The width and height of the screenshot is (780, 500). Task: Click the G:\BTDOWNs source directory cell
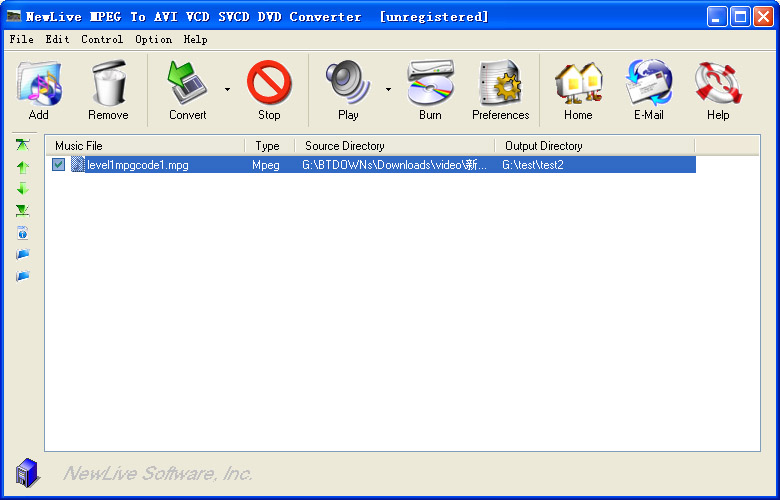(394, 165)
